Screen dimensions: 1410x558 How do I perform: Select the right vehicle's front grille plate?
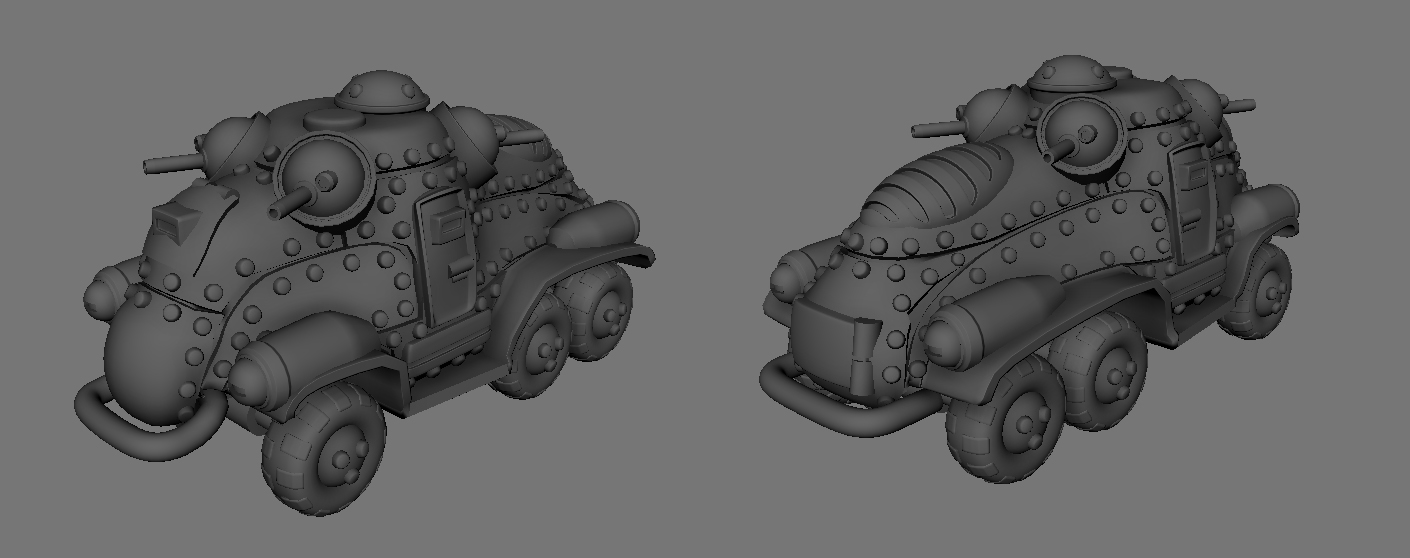[833, 346]
